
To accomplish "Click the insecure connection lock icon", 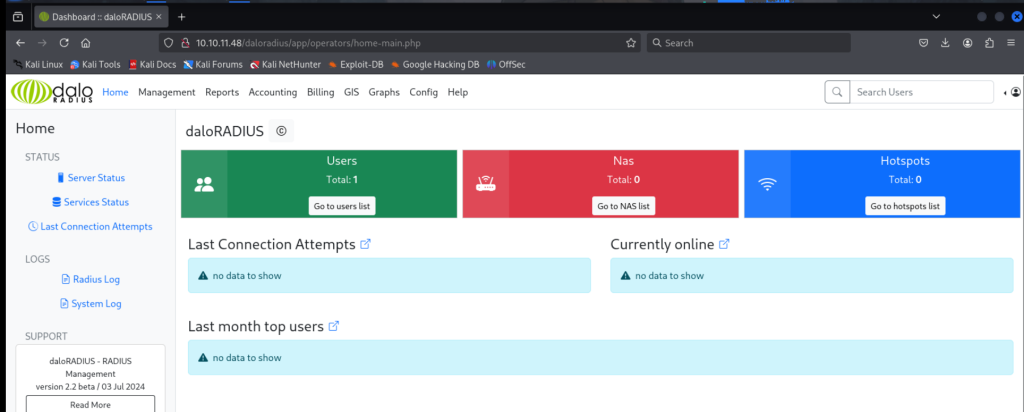I will point(185,43).
